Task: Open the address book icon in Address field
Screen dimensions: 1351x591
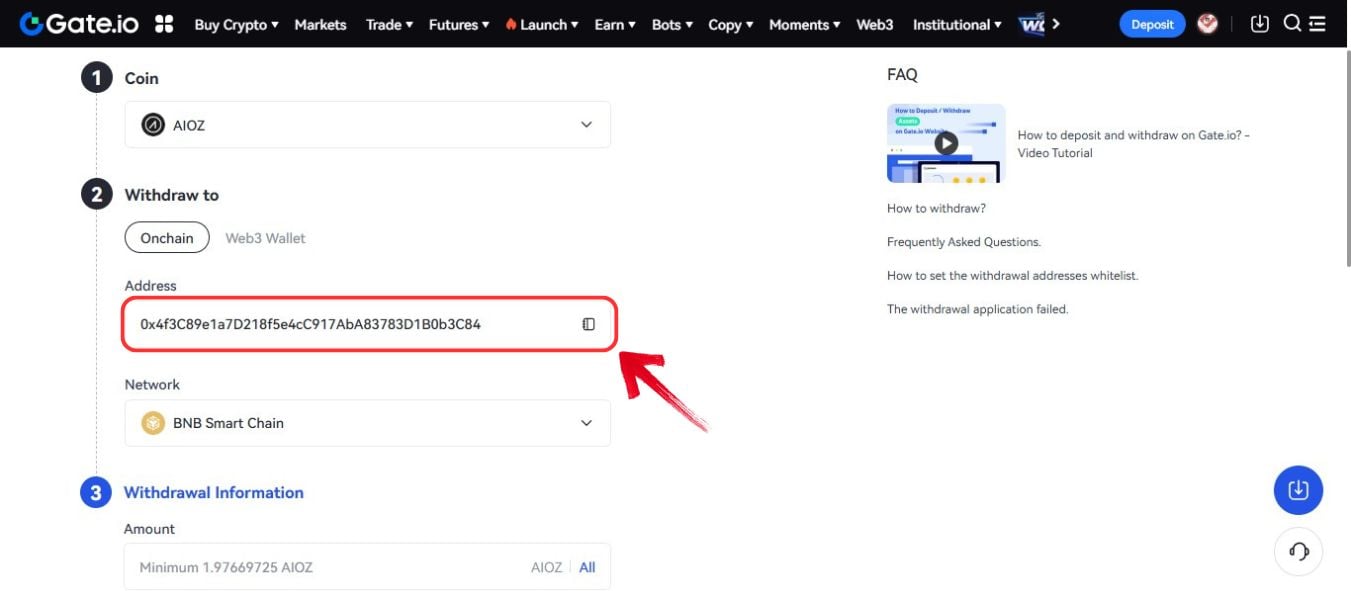Action: tap(589, 324)
